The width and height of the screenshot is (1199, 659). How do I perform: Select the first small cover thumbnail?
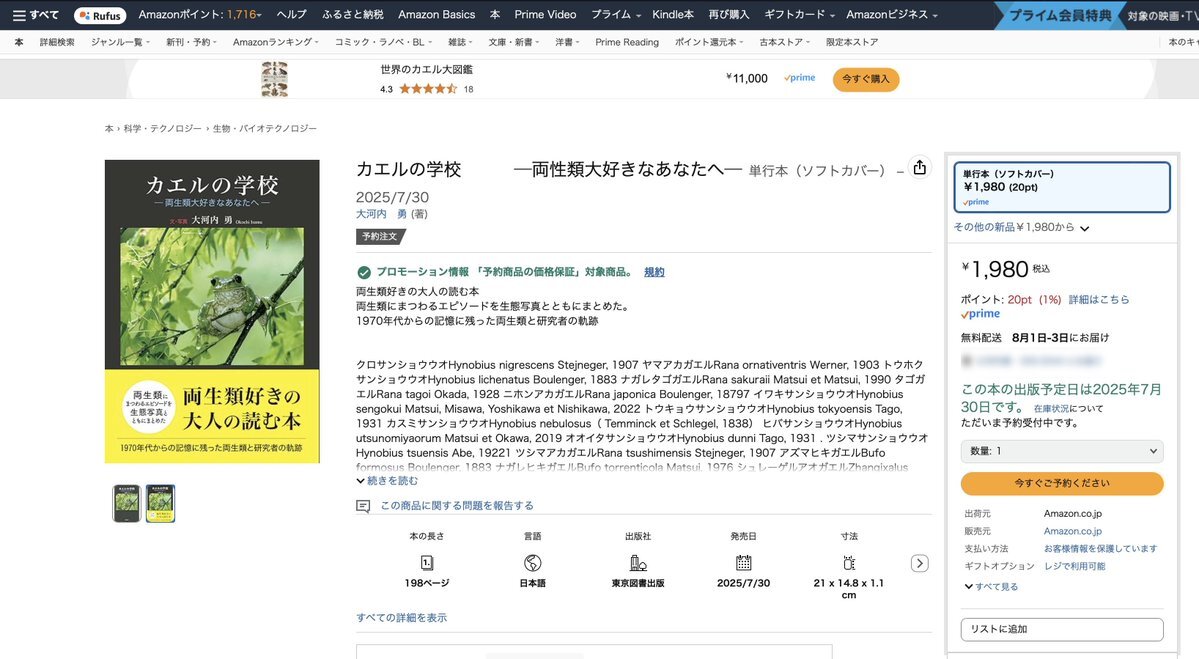coord(126,503)
